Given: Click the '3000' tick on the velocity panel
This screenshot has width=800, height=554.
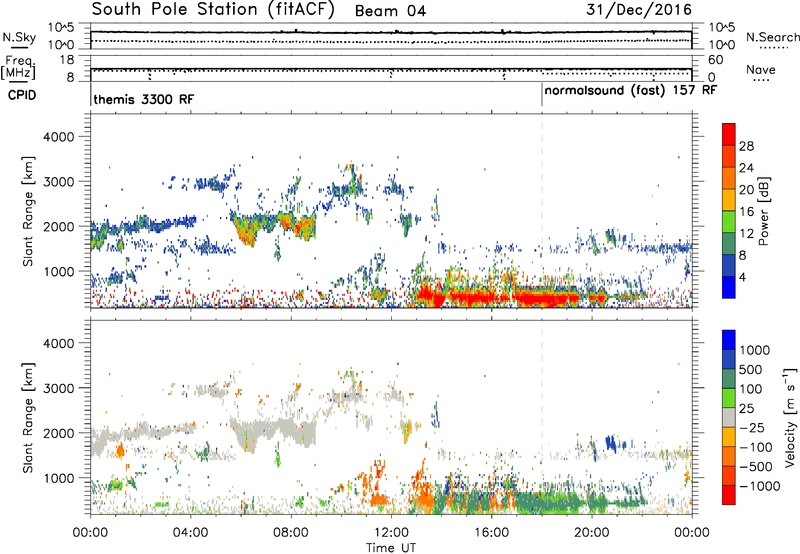Looking at the screenshot, I should coord(58,388).
